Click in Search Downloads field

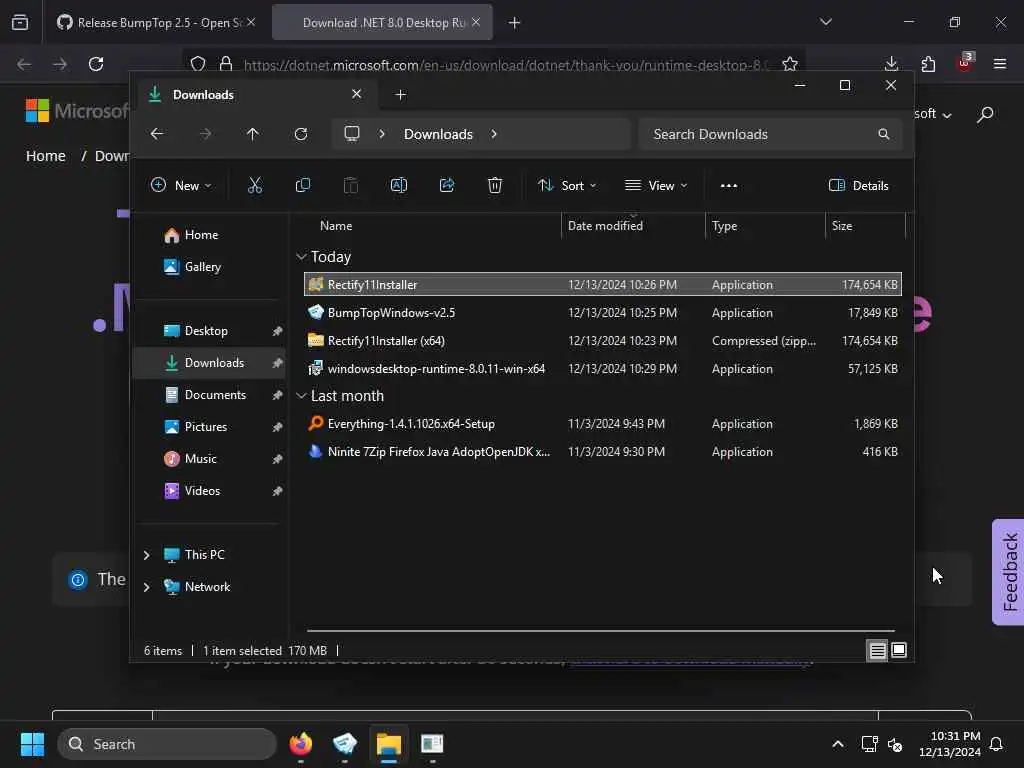point(771,134)
